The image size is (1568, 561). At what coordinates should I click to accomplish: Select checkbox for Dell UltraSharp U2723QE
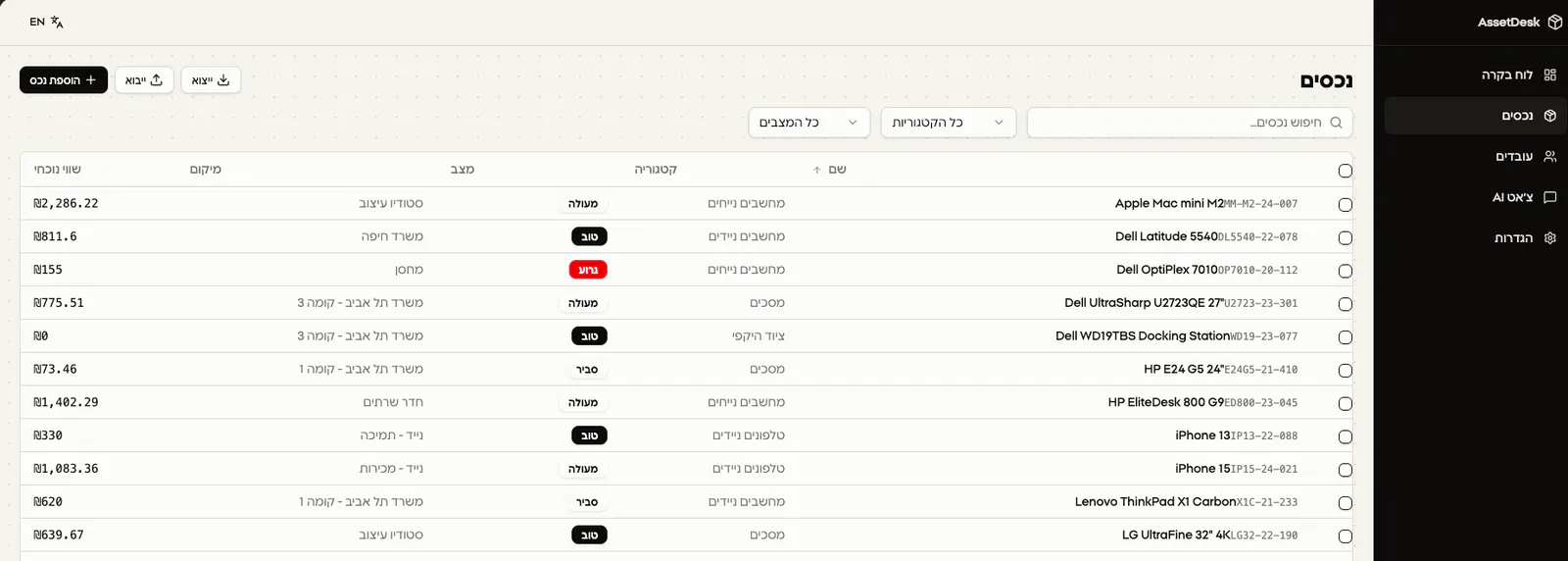point(1345,304)
